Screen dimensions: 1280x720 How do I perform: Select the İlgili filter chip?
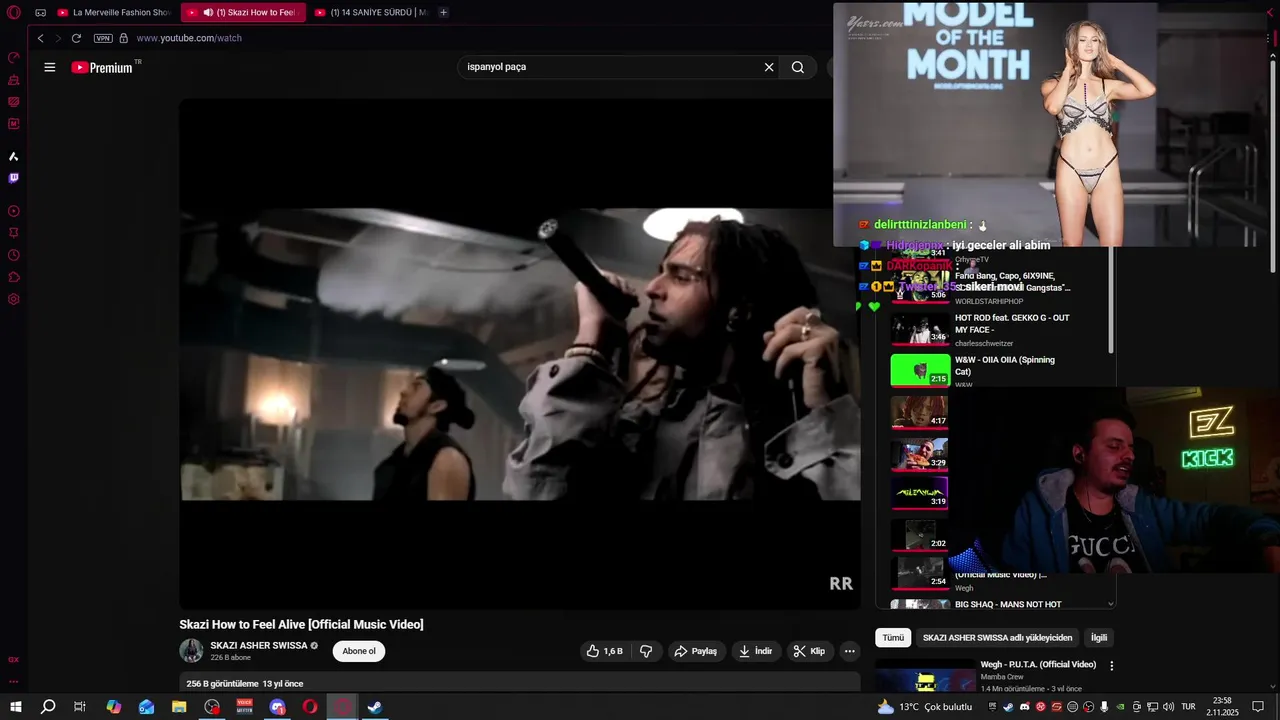1099,638
